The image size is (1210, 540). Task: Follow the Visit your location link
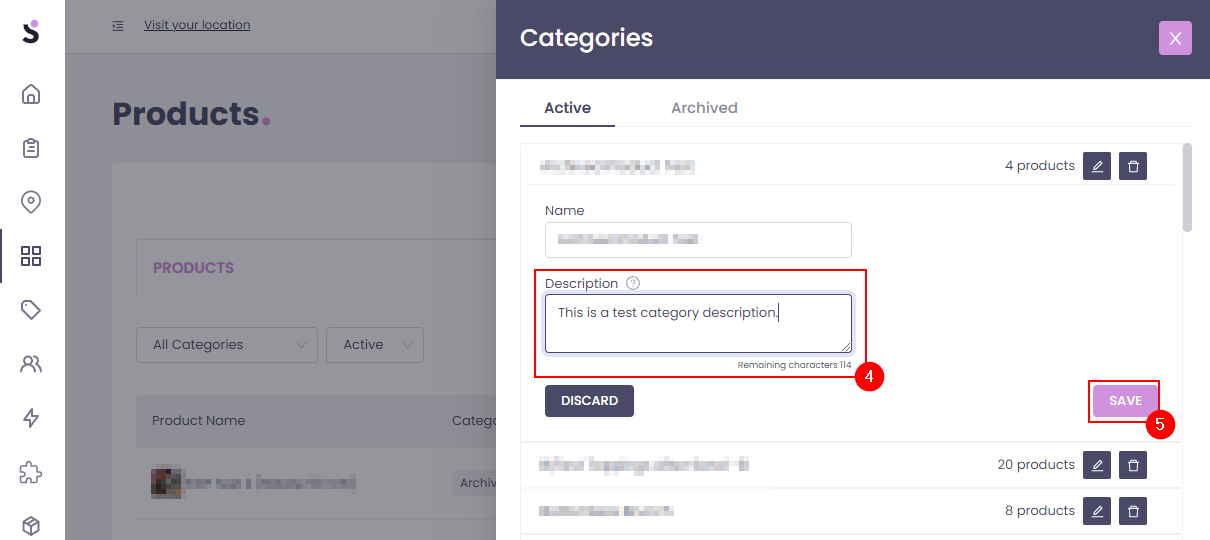(197, 25)
